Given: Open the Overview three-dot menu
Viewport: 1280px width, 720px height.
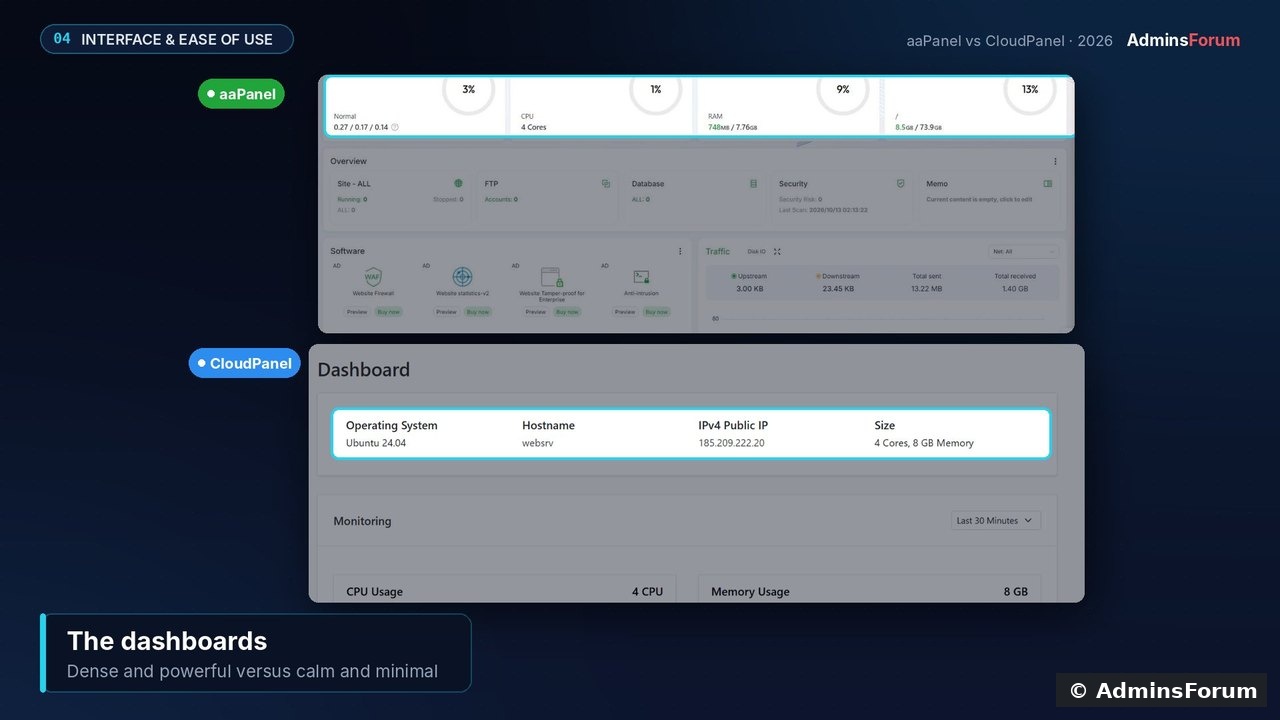Looking at the screenshot, I should 1055,161.
